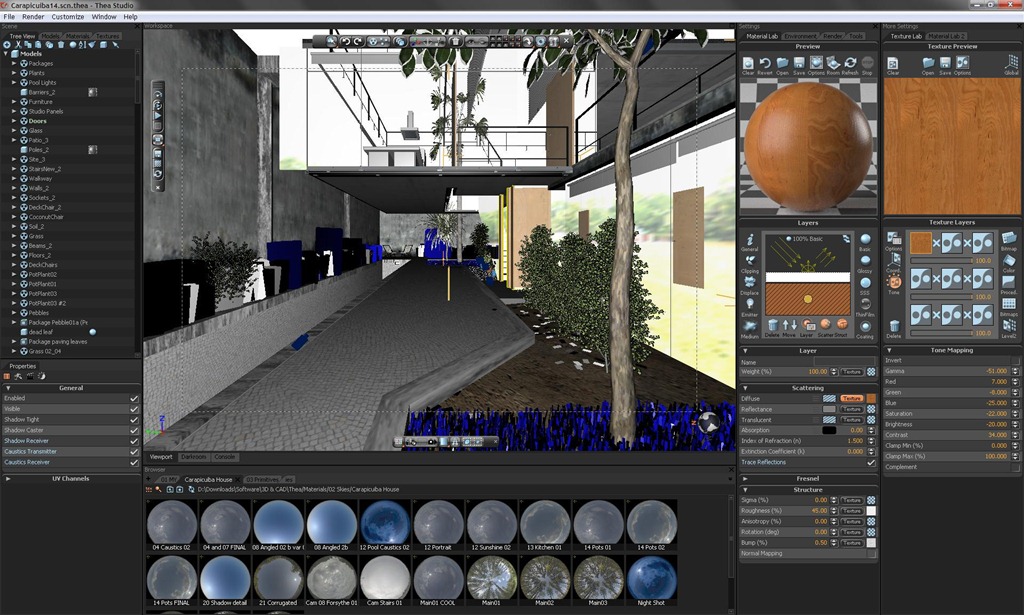The height and width of the screenshot is (615, 1024).
Task: Enable Trace Reflections in Scattering
Action: pyautogui.click(x=871, y=462)
